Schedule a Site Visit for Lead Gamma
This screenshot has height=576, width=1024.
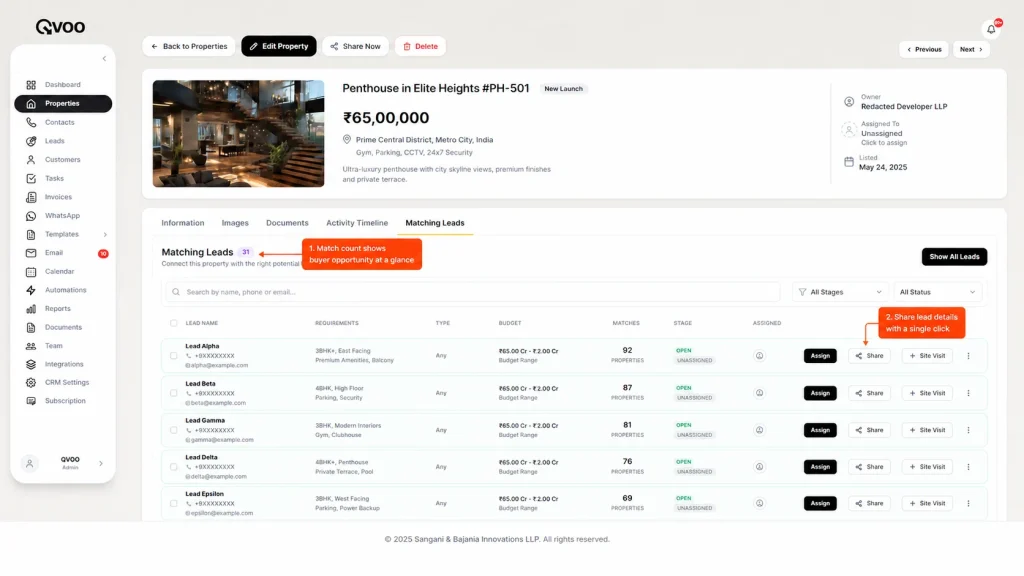pos(927,430)
